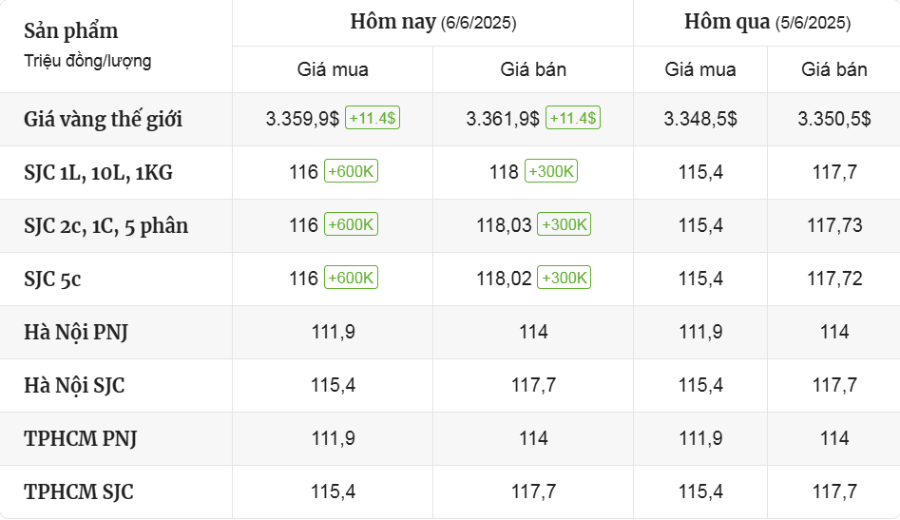The image size is (900, 520).
Task: Select the "TPHCM PNJ" row label
Action: (x=80, y=438)
